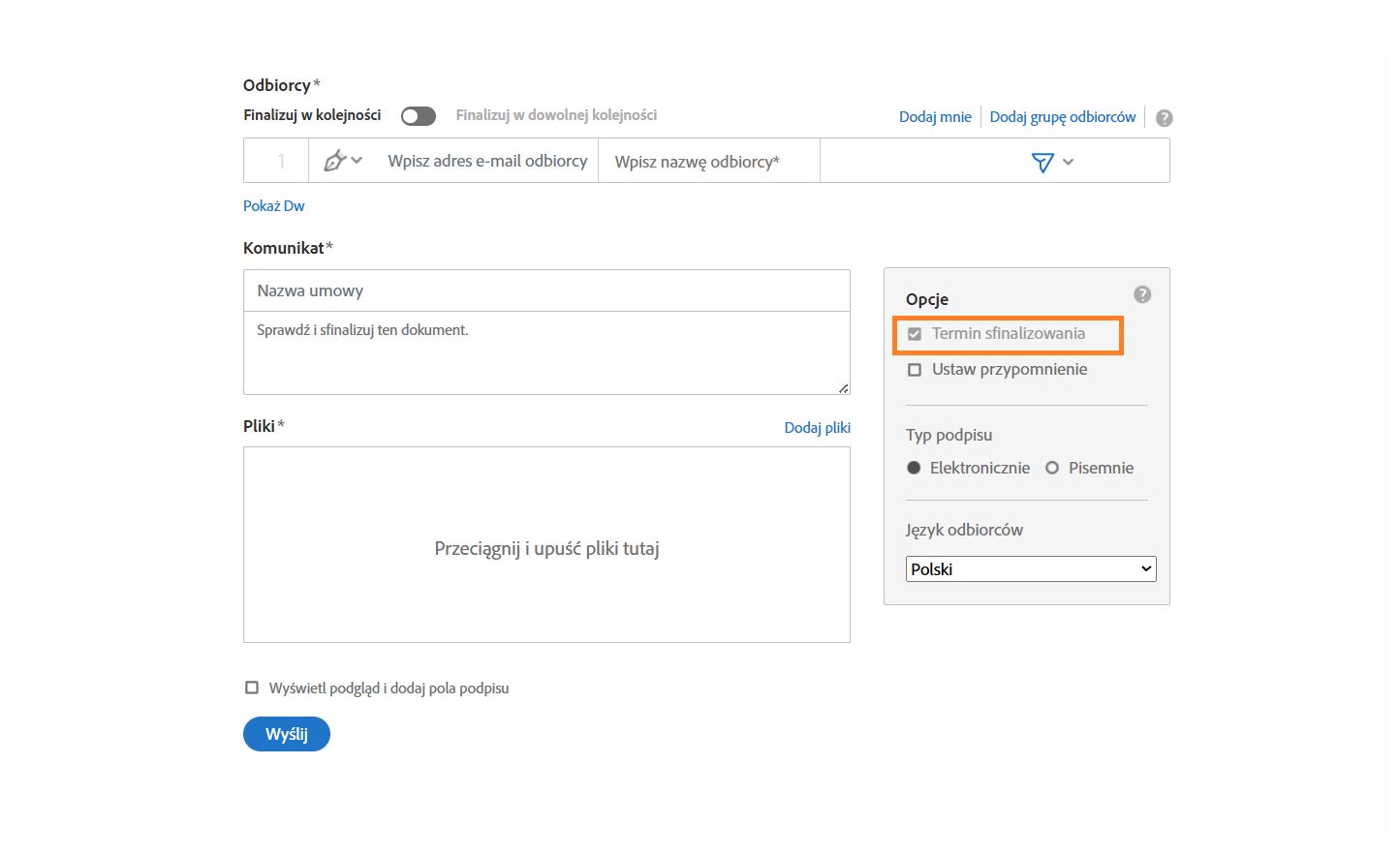Focus the Nazwa umowy field
The image size is (1400, 856).
(x=546, y=290)
